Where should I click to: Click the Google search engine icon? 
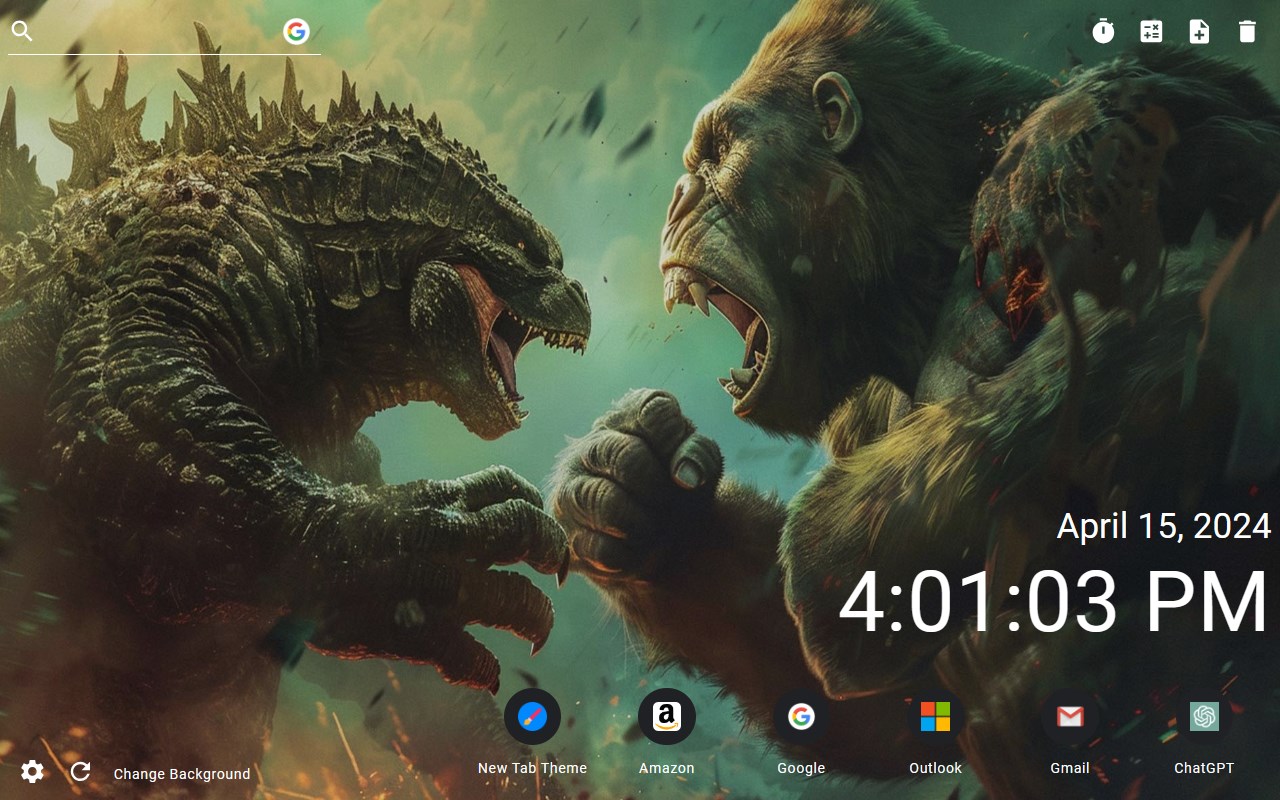click(x=296, y=32)
